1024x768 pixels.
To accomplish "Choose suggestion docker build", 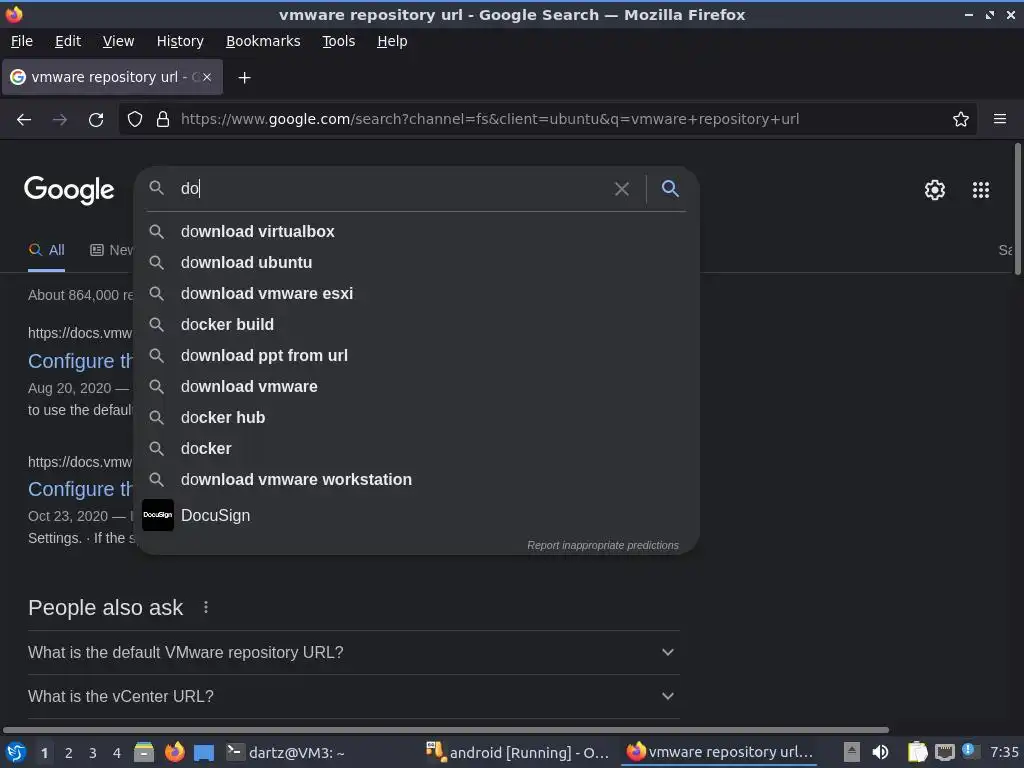I will point(416,325).
